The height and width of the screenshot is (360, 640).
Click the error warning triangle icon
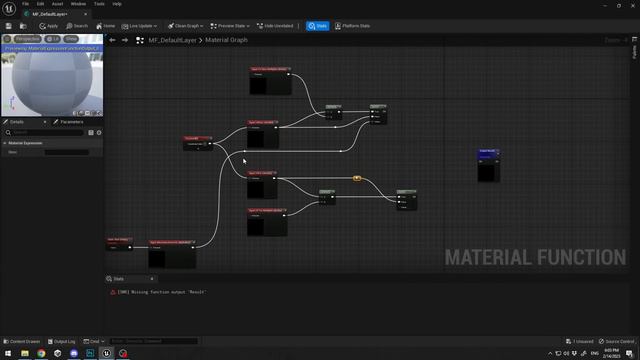click(113, 292)
